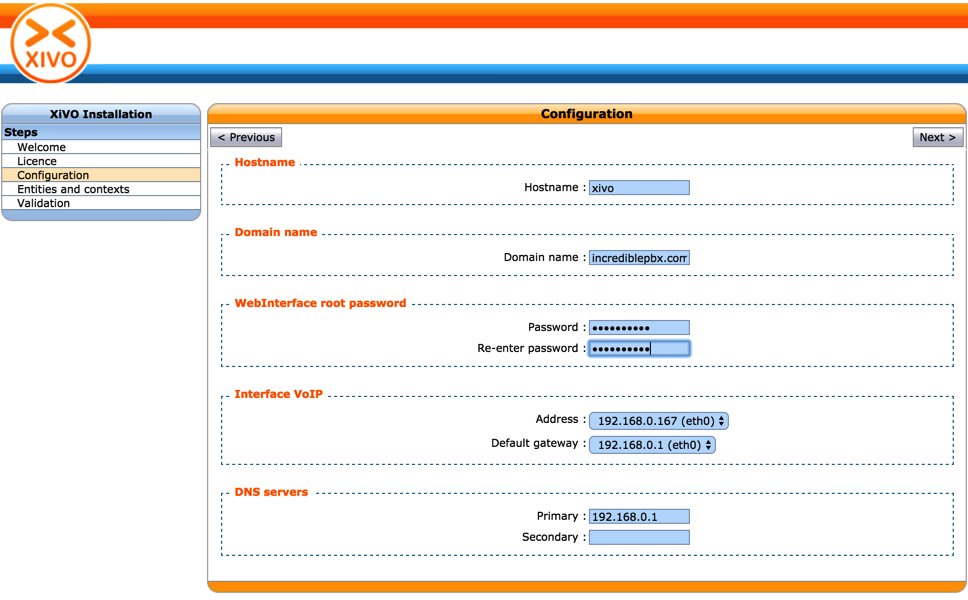Image resolution: width=968 pixels, height=600 pixels.
Task: Click the Re-enter password field
Action: [639, 349]
